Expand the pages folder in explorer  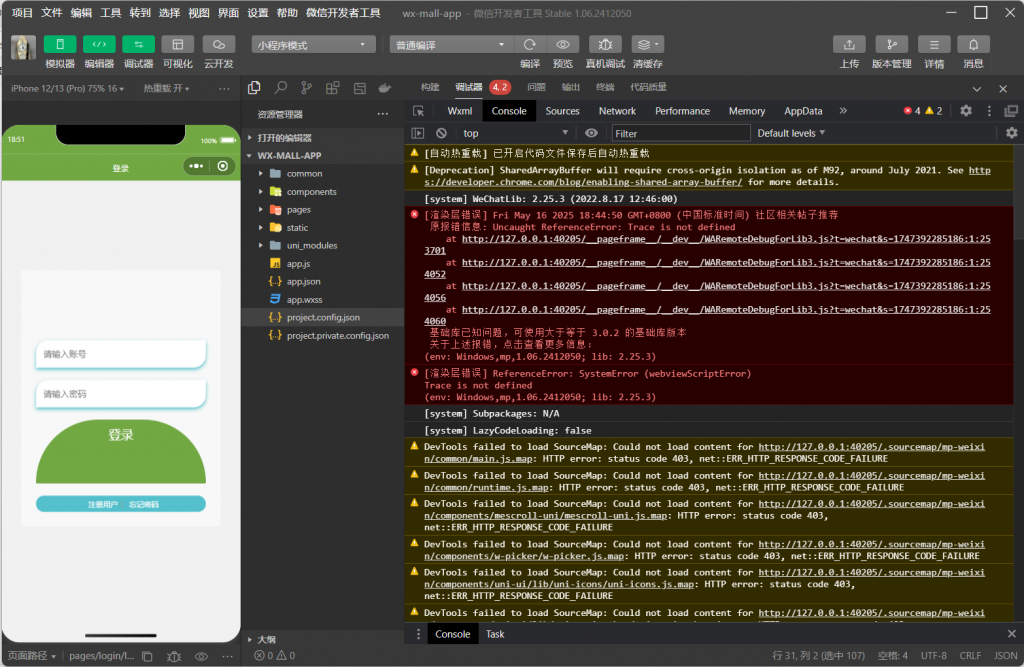click(298, 210)
